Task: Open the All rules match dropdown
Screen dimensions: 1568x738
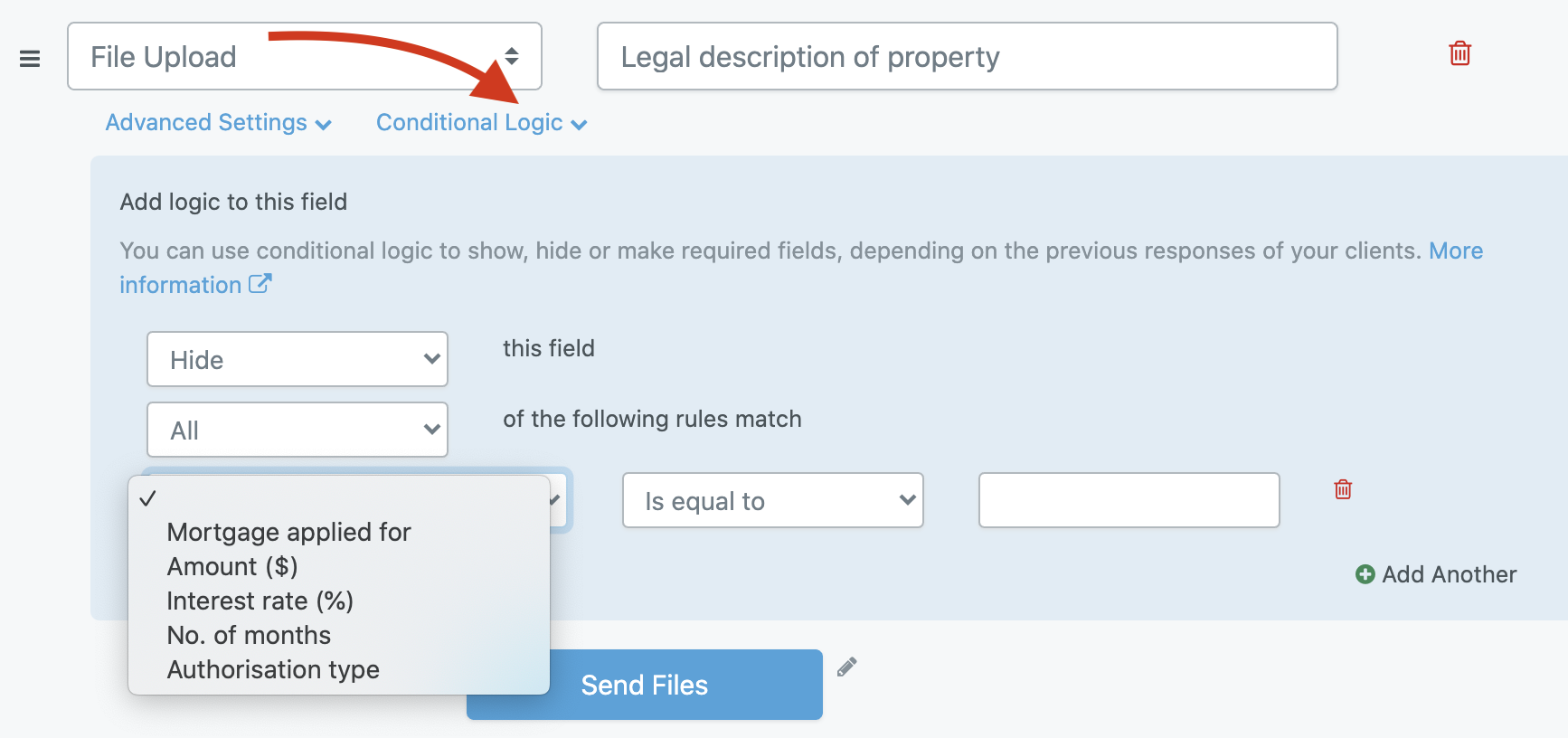Action: pos(298,430)
